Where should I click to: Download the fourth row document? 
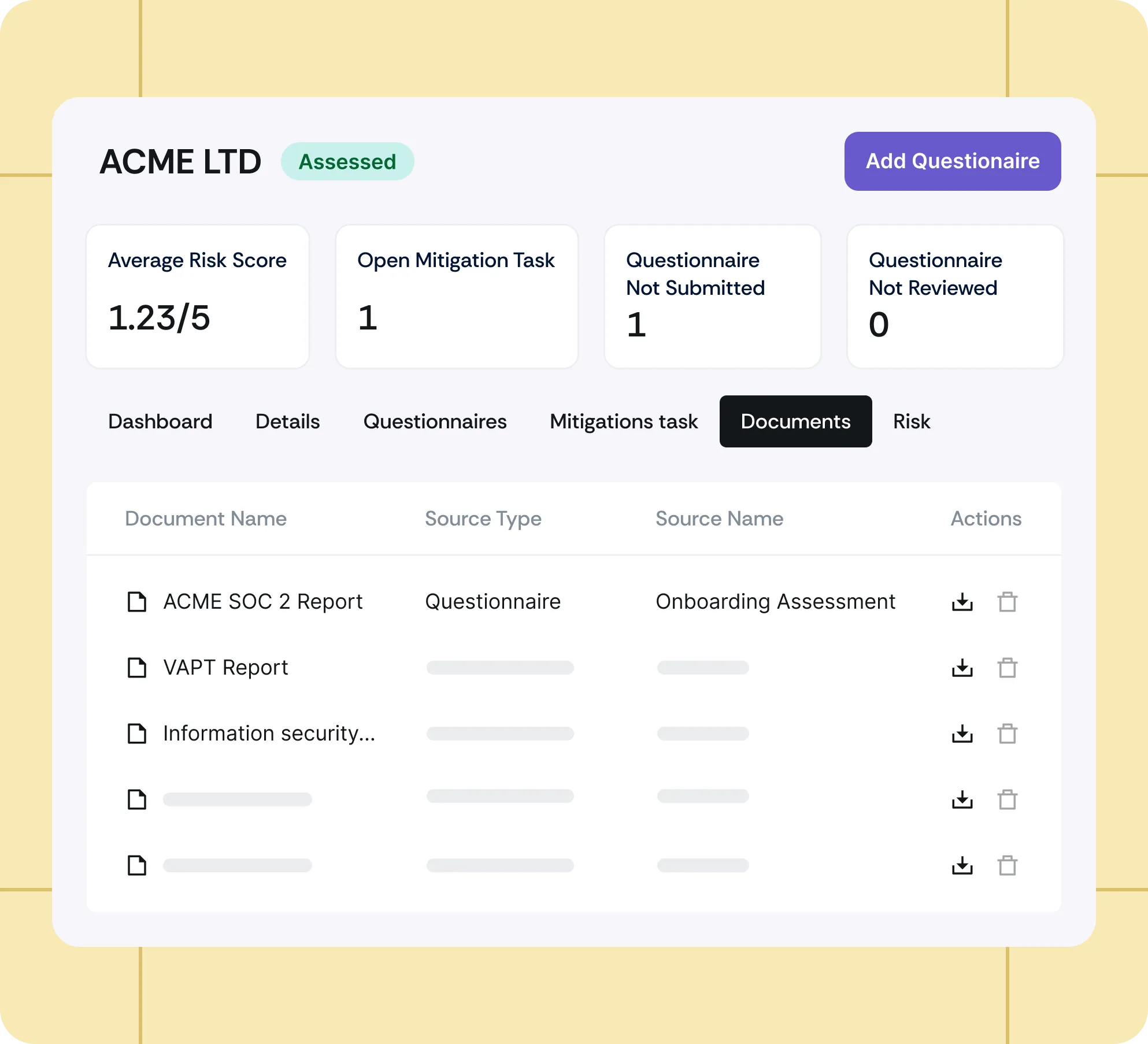[962, 799]
